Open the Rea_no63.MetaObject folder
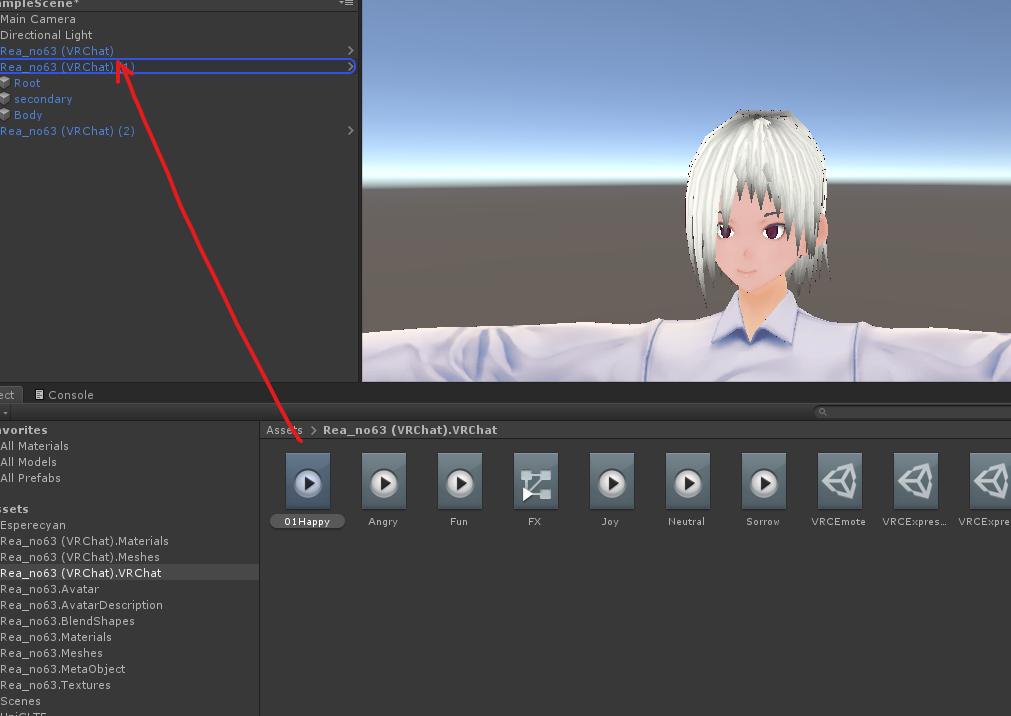 [63, 670]
